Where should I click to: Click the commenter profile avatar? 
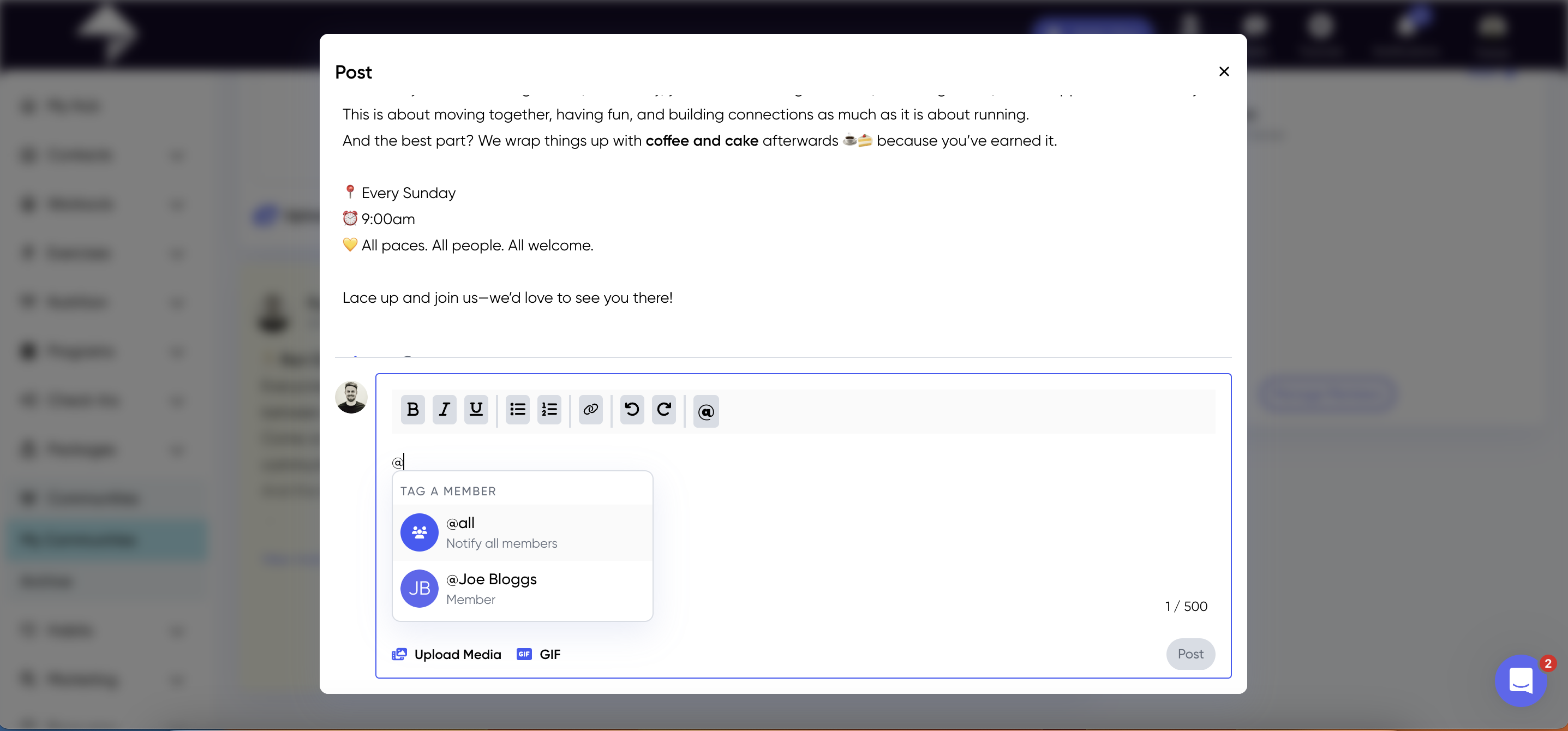click(x=351, y=398)
